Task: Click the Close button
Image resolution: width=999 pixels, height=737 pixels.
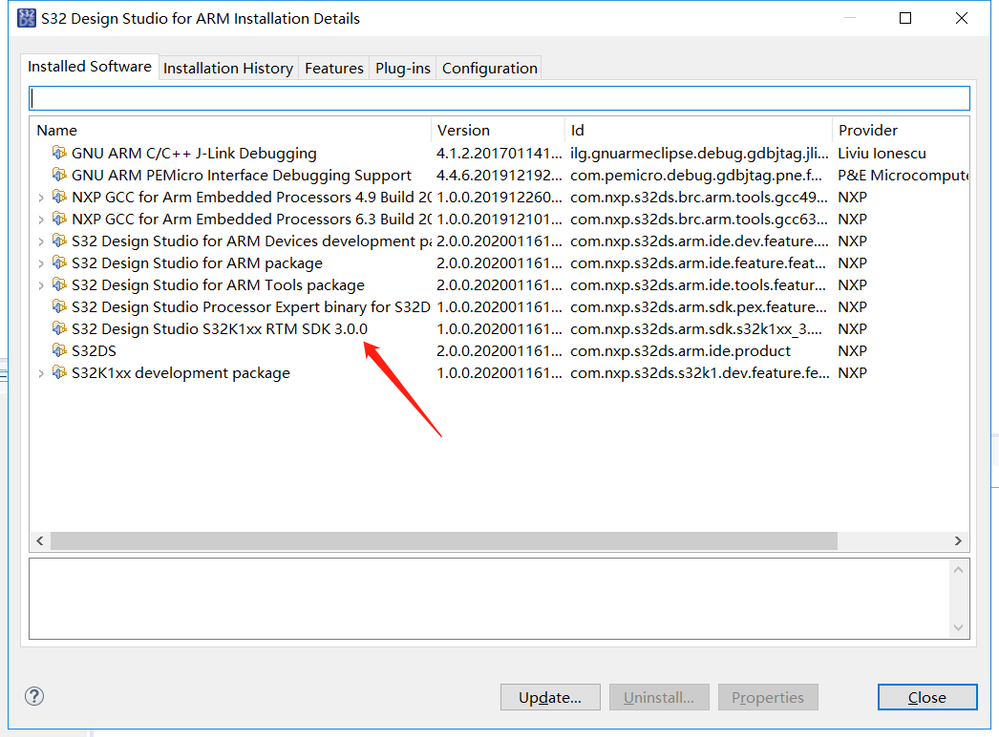Action: [x=927, y=698]
